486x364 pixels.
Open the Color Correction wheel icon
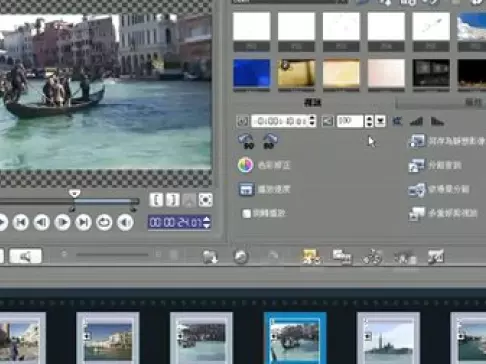(245, 165)
